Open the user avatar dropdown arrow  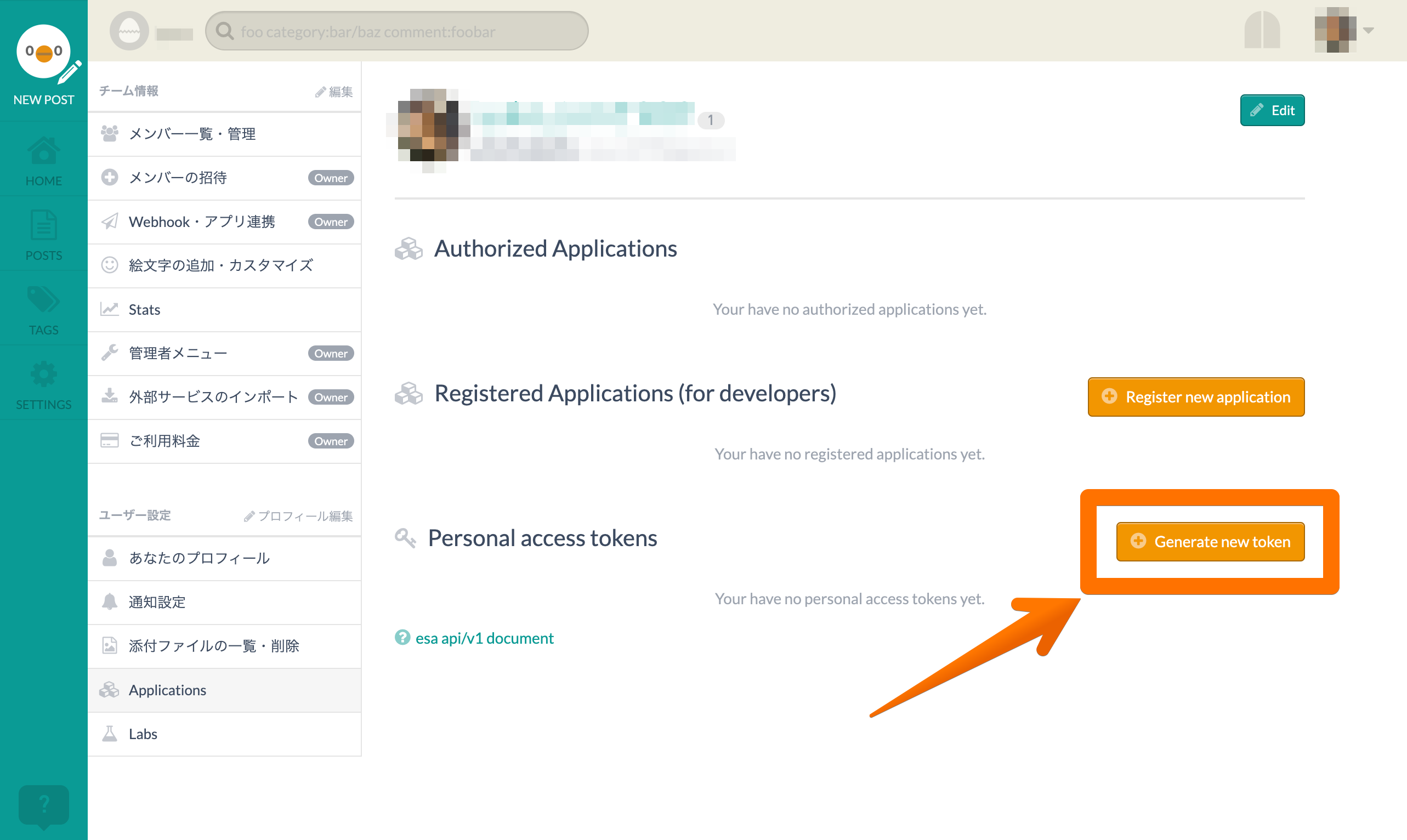point(1369,31)
